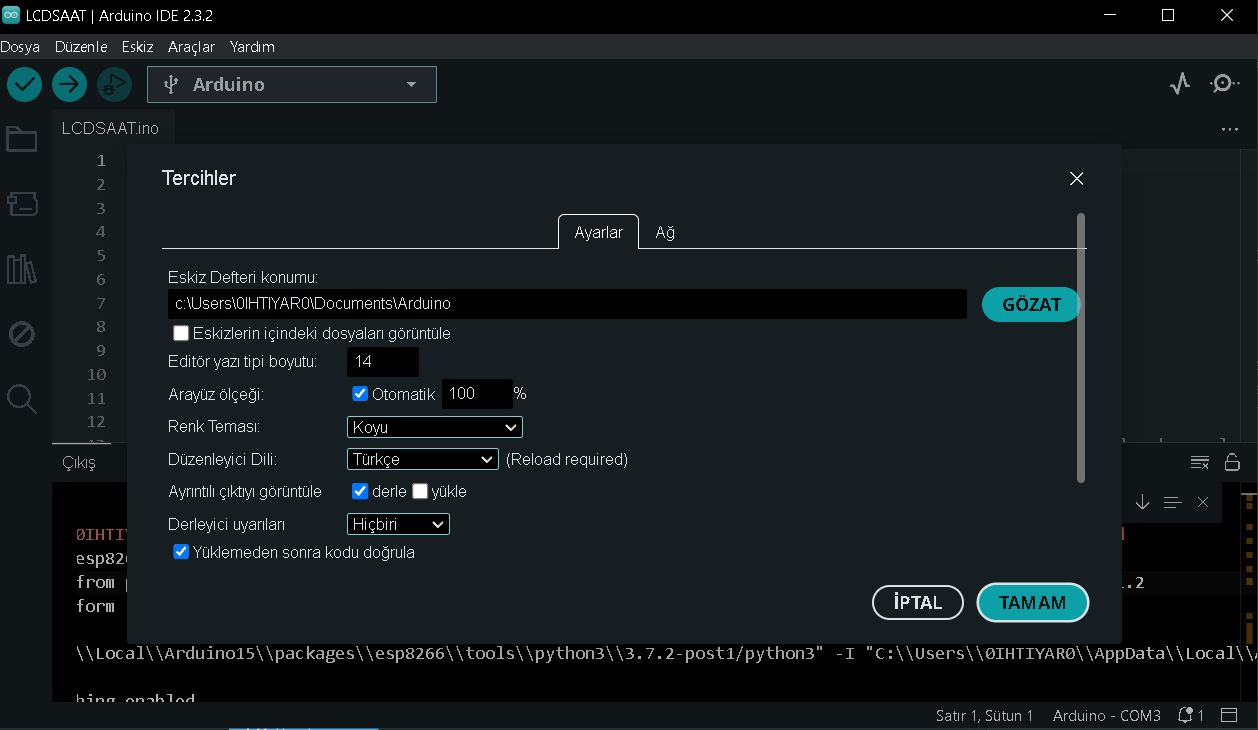The width and height of the screenshot is (1258, 730).
Task: Click line number 5 in the editor gutter
Action: coord(101,256)
